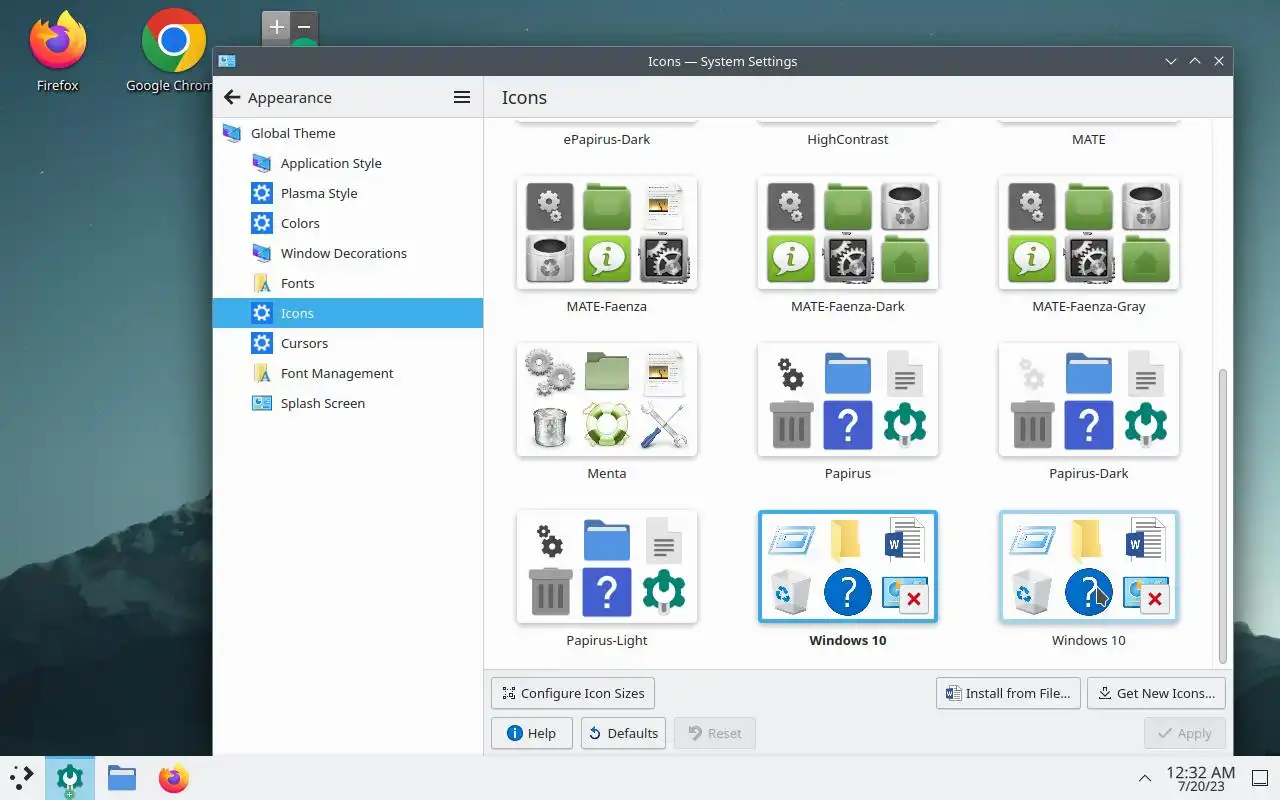Open Font Management settings
The image size is (1280, 800).
[x=348, y=373]
